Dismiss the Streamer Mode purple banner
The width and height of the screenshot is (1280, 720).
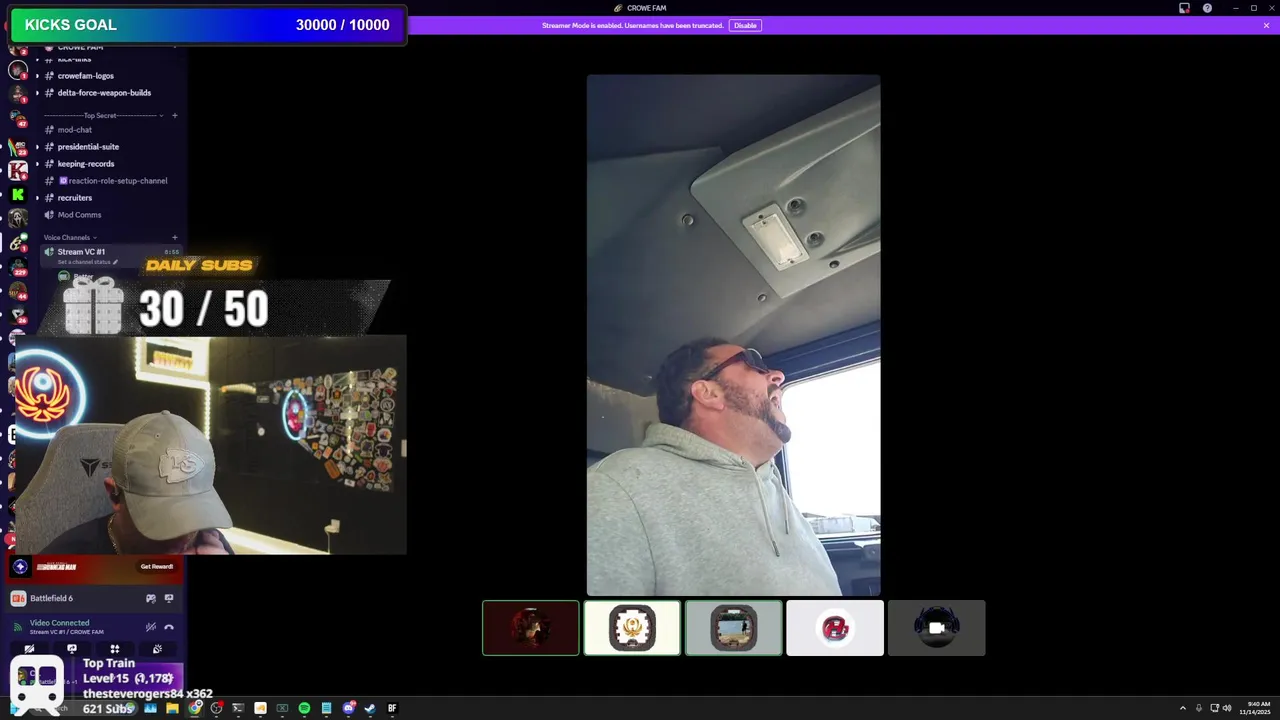[1266, 25]
